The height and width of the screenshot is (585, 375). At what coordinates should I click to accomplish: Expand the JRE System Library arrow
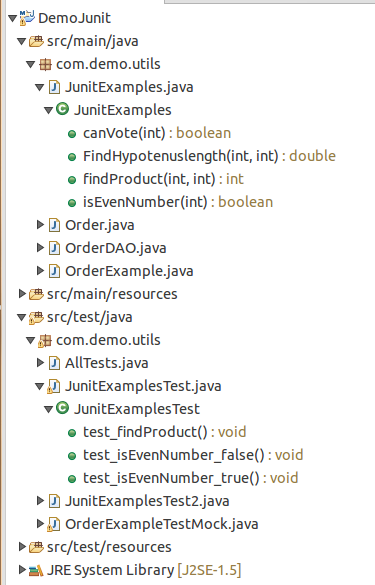point(22,570)
